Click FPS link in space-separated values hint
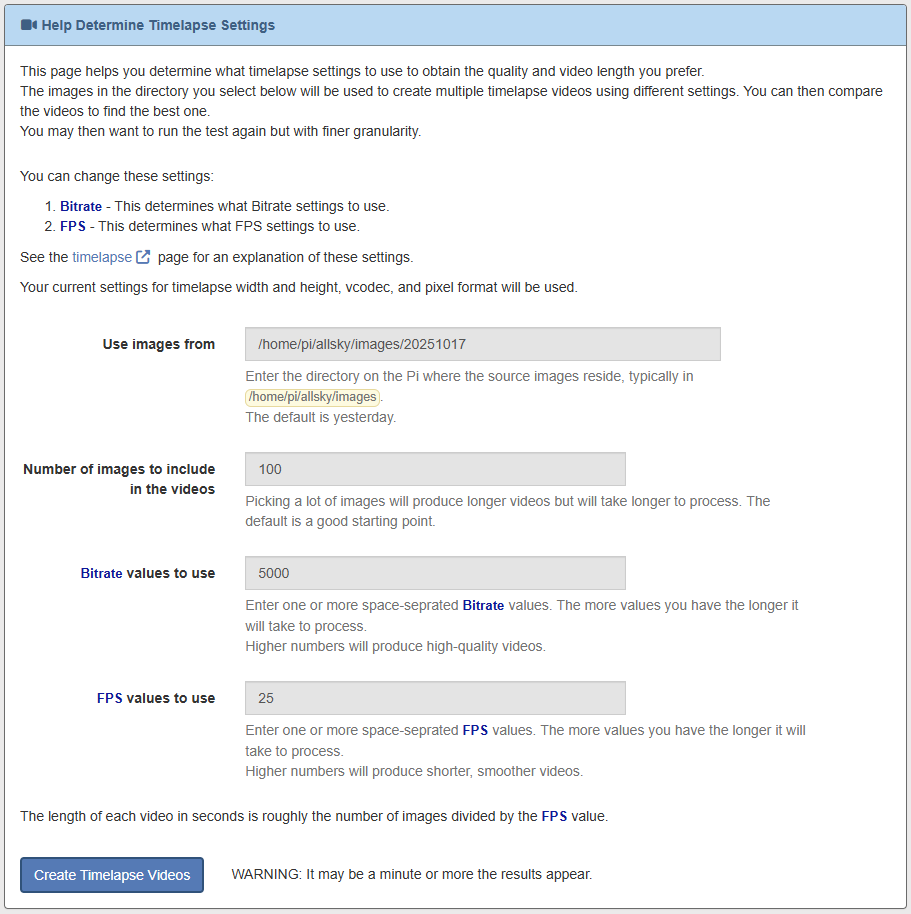This screenshot has width=911, height=914. (475, 731)
